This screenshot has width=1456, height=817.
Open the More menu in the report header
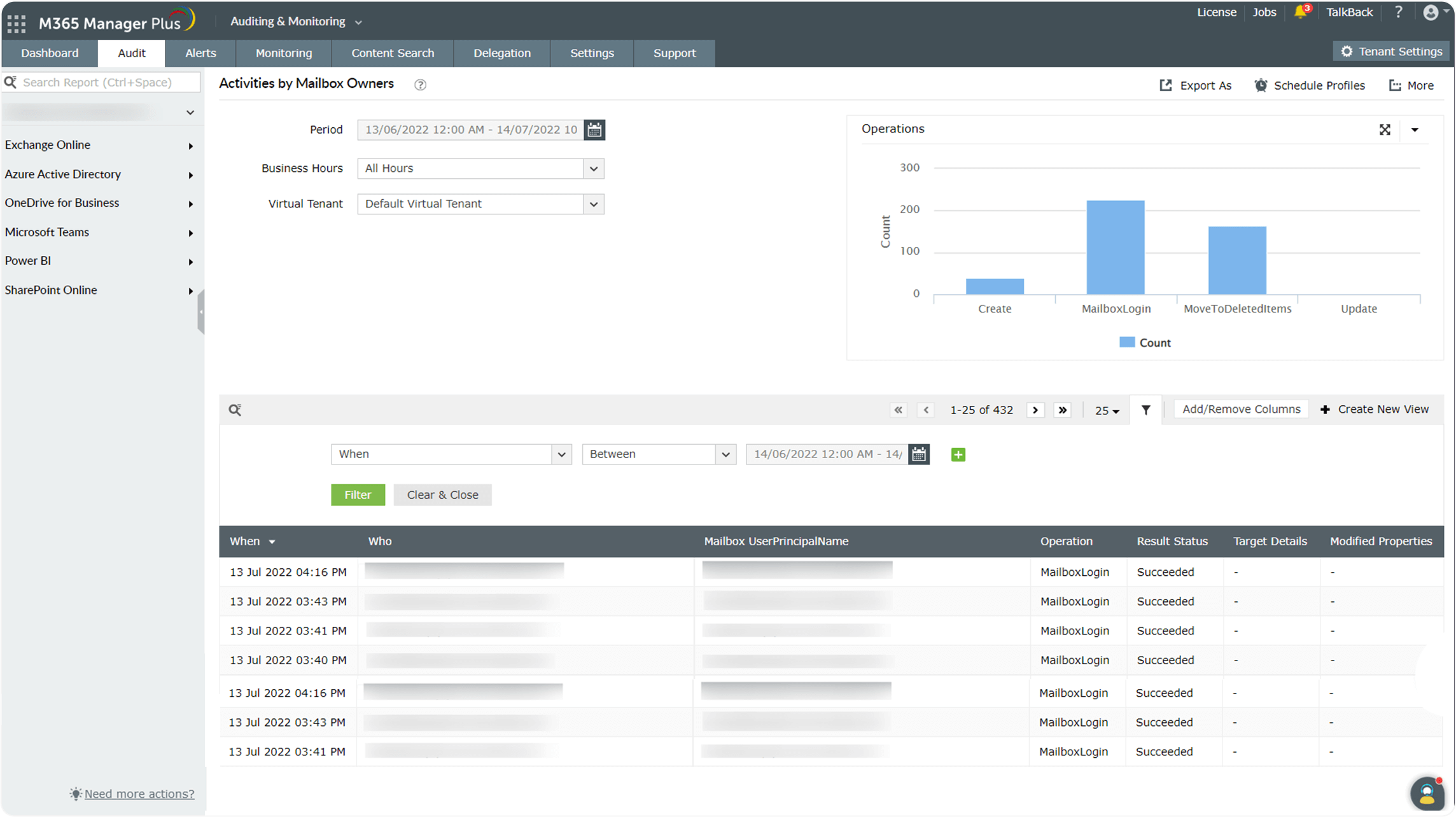pos(1411,85)
